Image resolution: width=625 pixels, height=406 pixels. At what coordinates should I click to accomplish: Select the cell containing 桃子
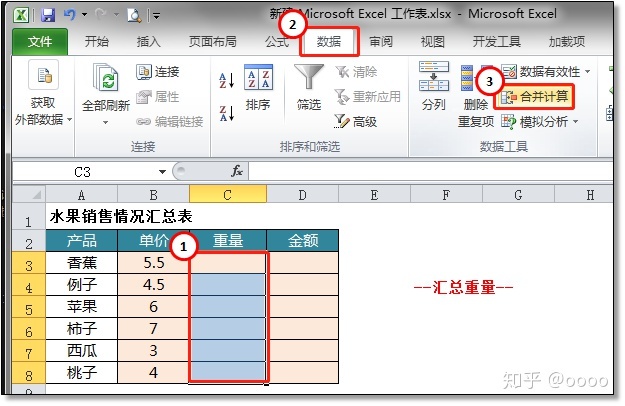(x=82, y=373)
